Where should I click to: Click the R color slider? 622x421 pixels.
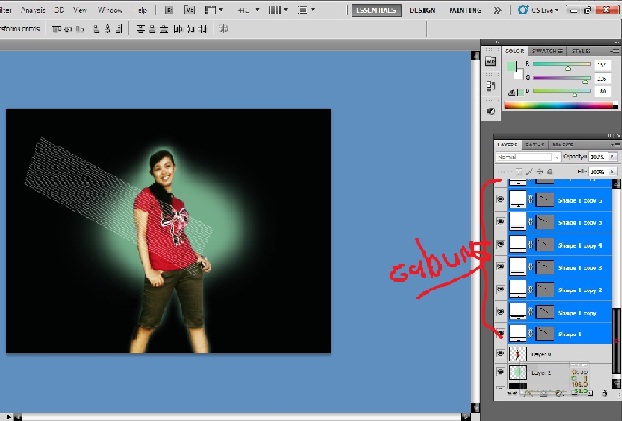click(562, 64)
